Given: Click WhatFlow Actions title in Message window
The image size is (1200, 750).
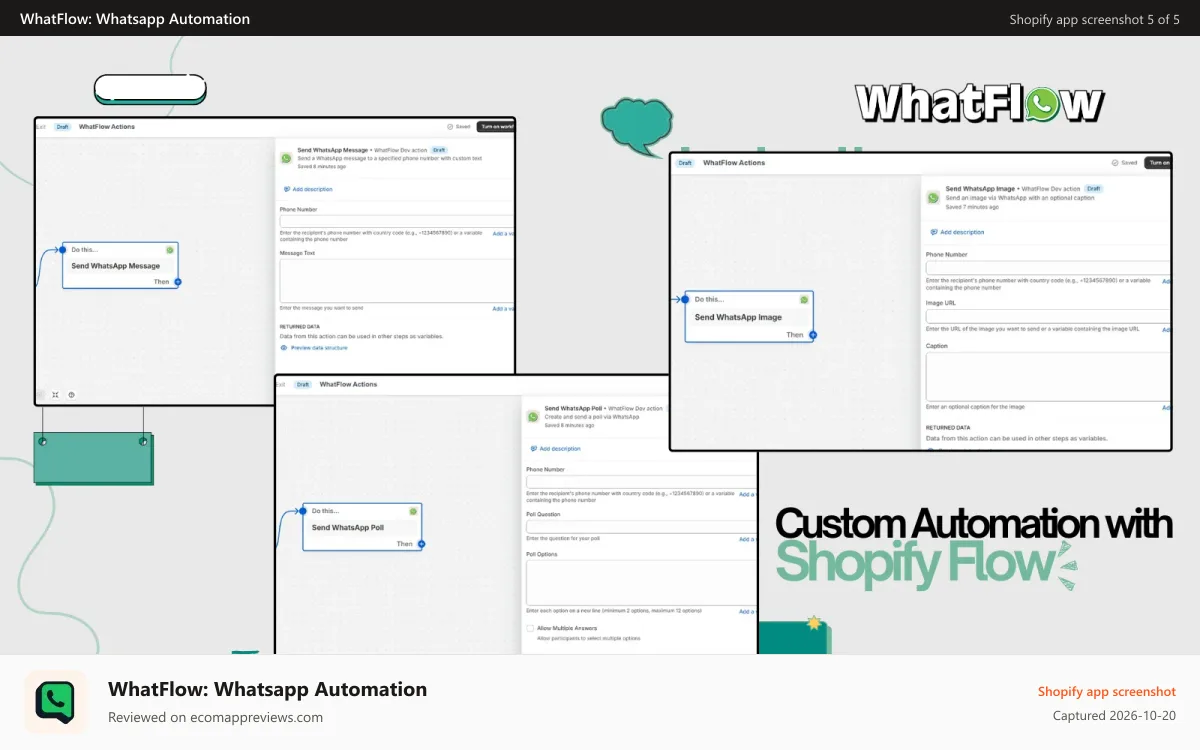Looking at the screenshot, I should click(107, 127).
